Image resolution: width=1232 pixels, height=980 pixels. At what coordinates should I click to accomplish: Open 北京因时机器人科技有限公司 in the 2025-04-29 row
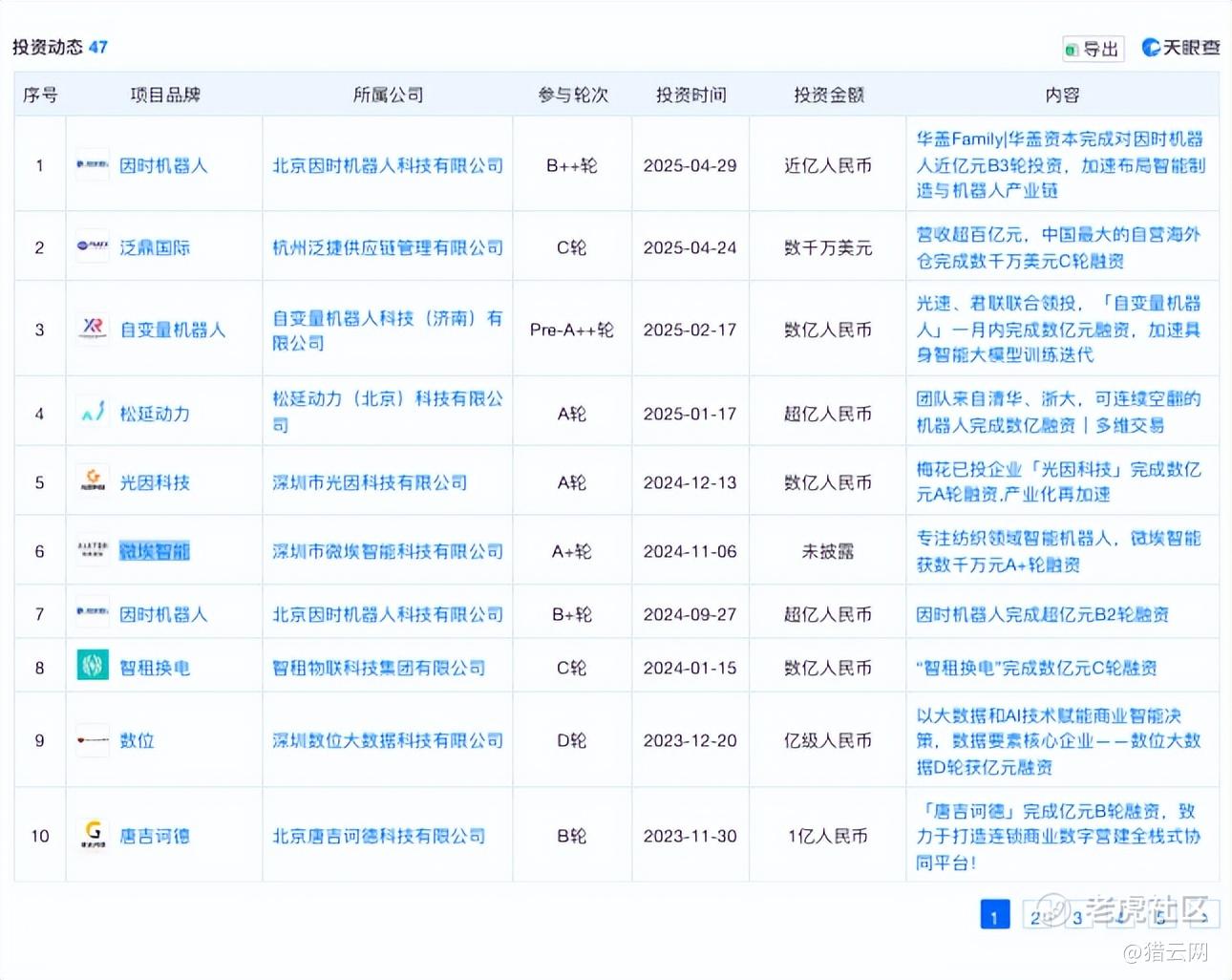click(388, 165)
